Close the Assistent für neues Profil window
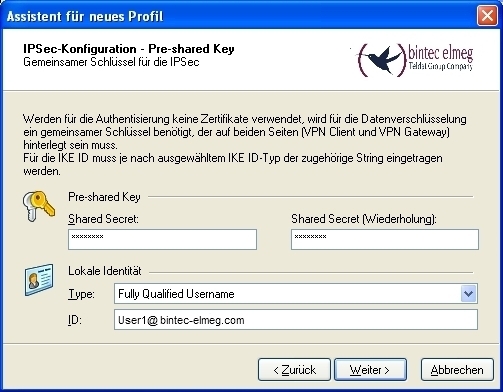Screen dimensions: 503x392 487,16
